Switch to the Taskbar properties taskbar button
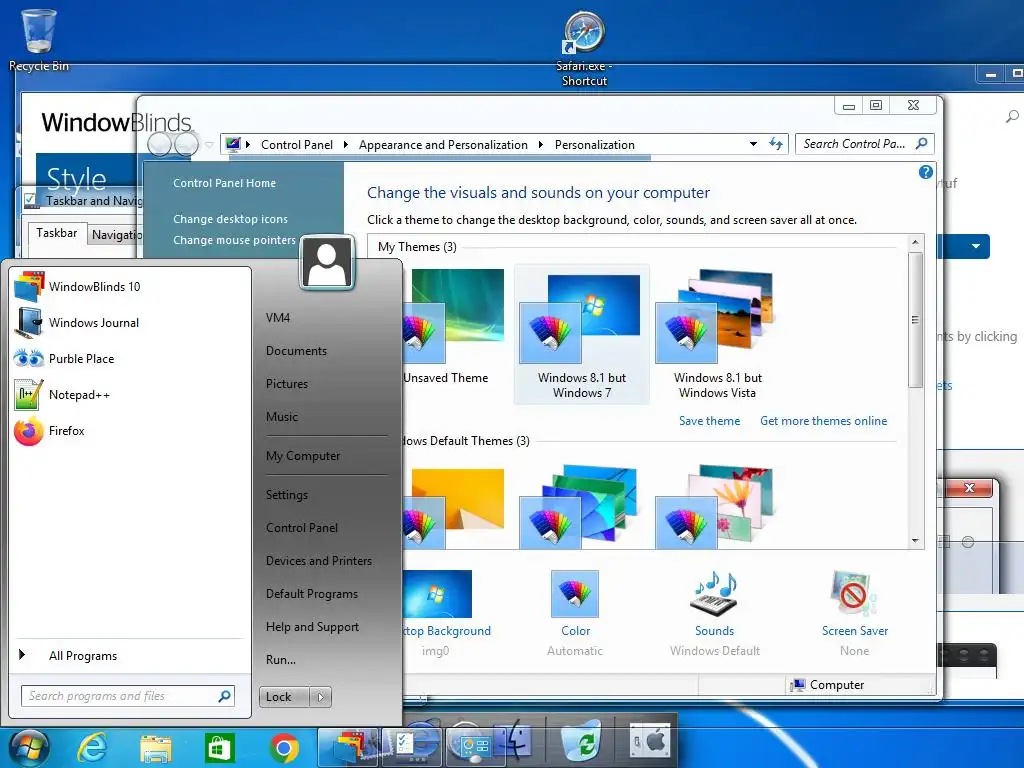The image size is (1024, 768). [x=411, y=747]
